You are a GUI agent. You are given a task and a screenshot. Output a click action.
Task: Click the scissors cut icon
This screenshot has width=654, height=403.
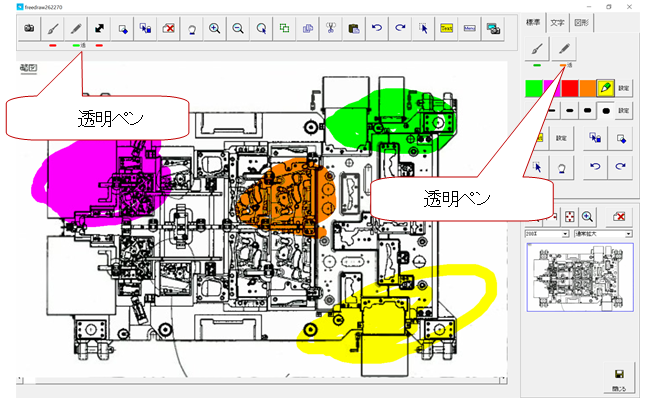point(329,29)
